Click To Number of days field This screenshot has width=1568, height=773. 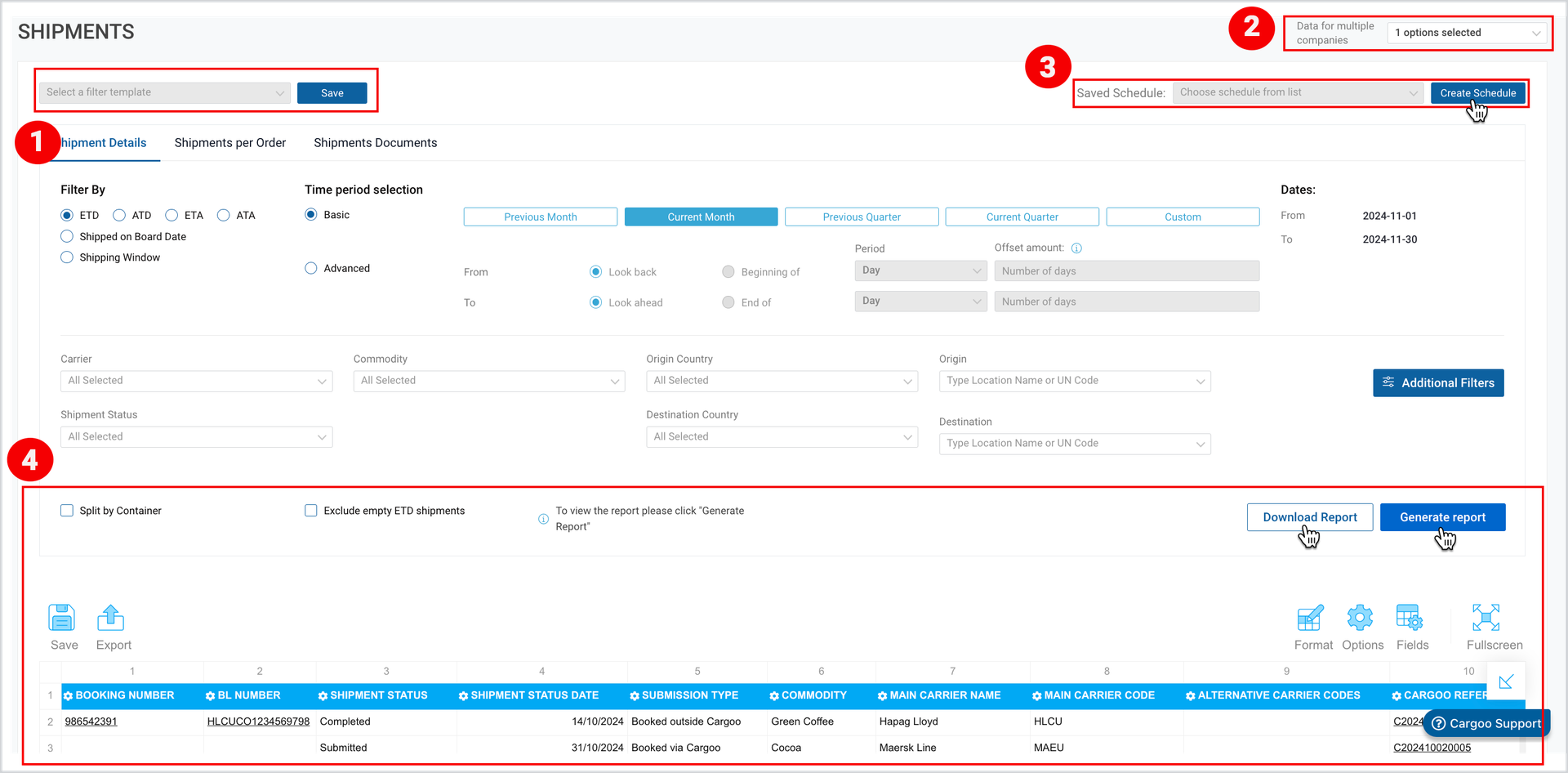(x=1127, y=302)
